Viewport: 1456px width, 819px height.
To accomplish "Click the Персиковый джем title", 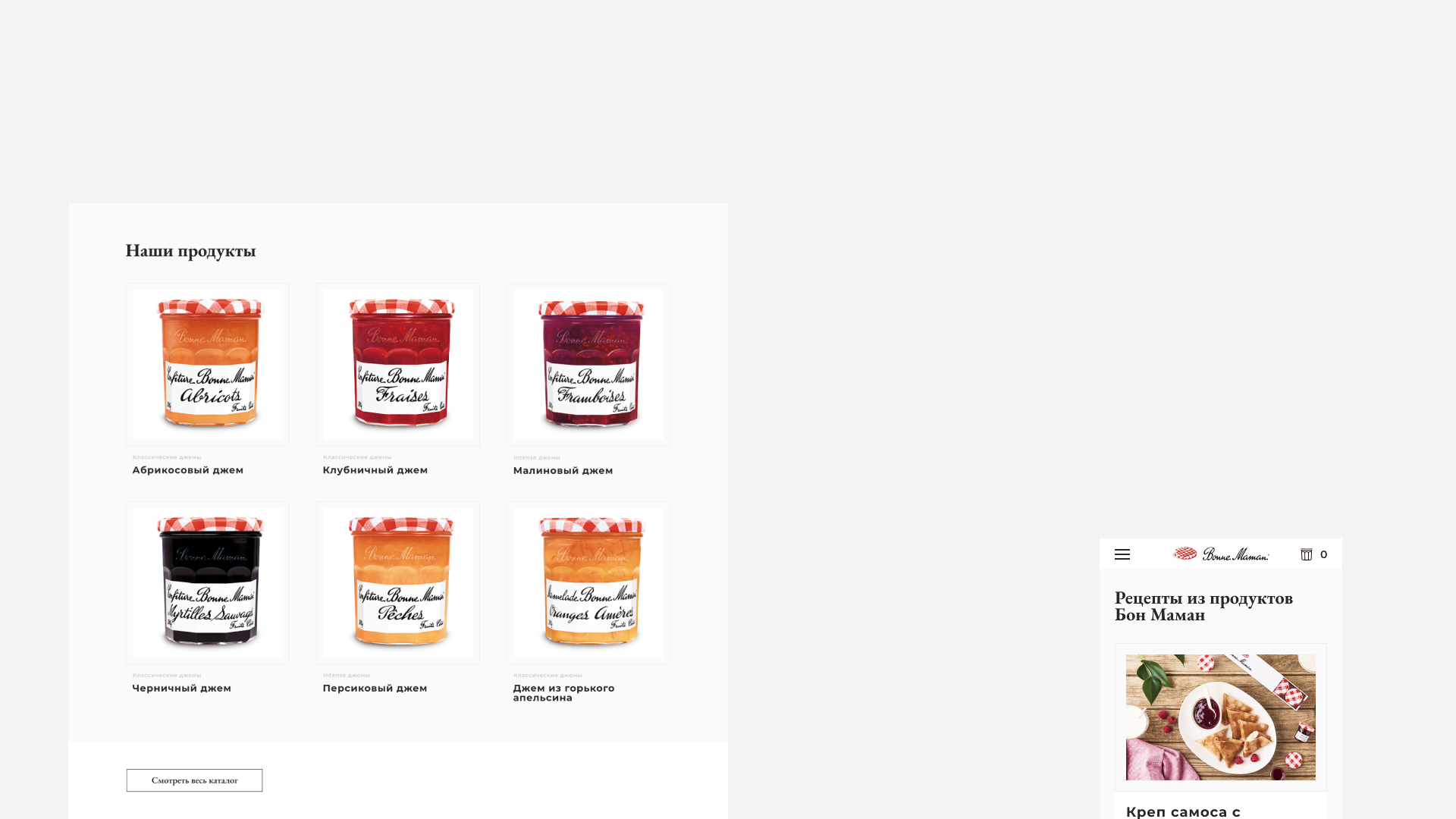I will click(375, 689).
